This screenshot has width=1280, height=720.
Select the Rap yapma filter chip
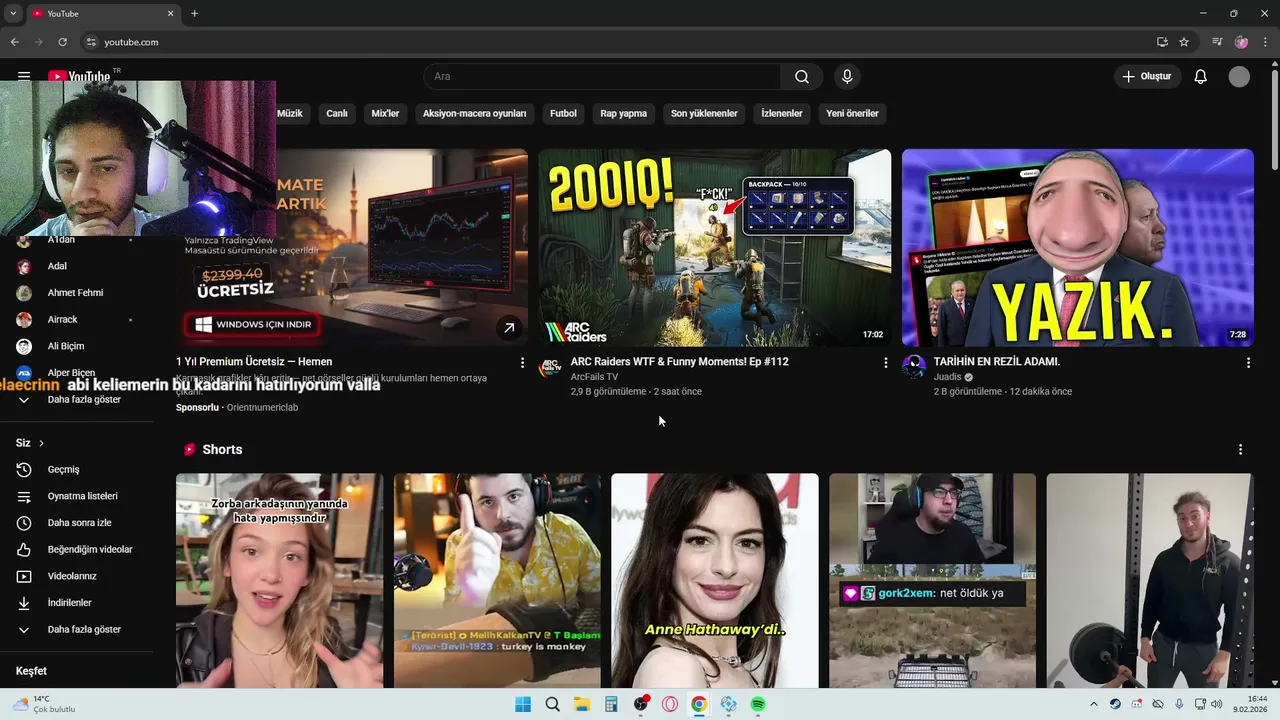point(624,114)
